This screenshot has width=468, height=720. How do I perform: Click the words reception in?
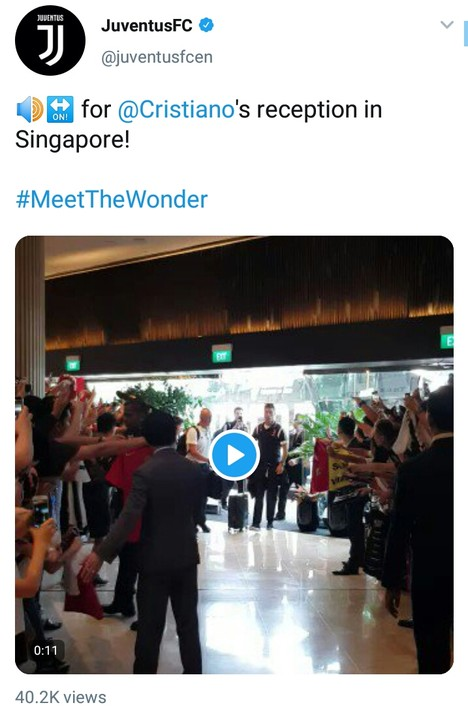pyautogui.click(x=319, y=110)
